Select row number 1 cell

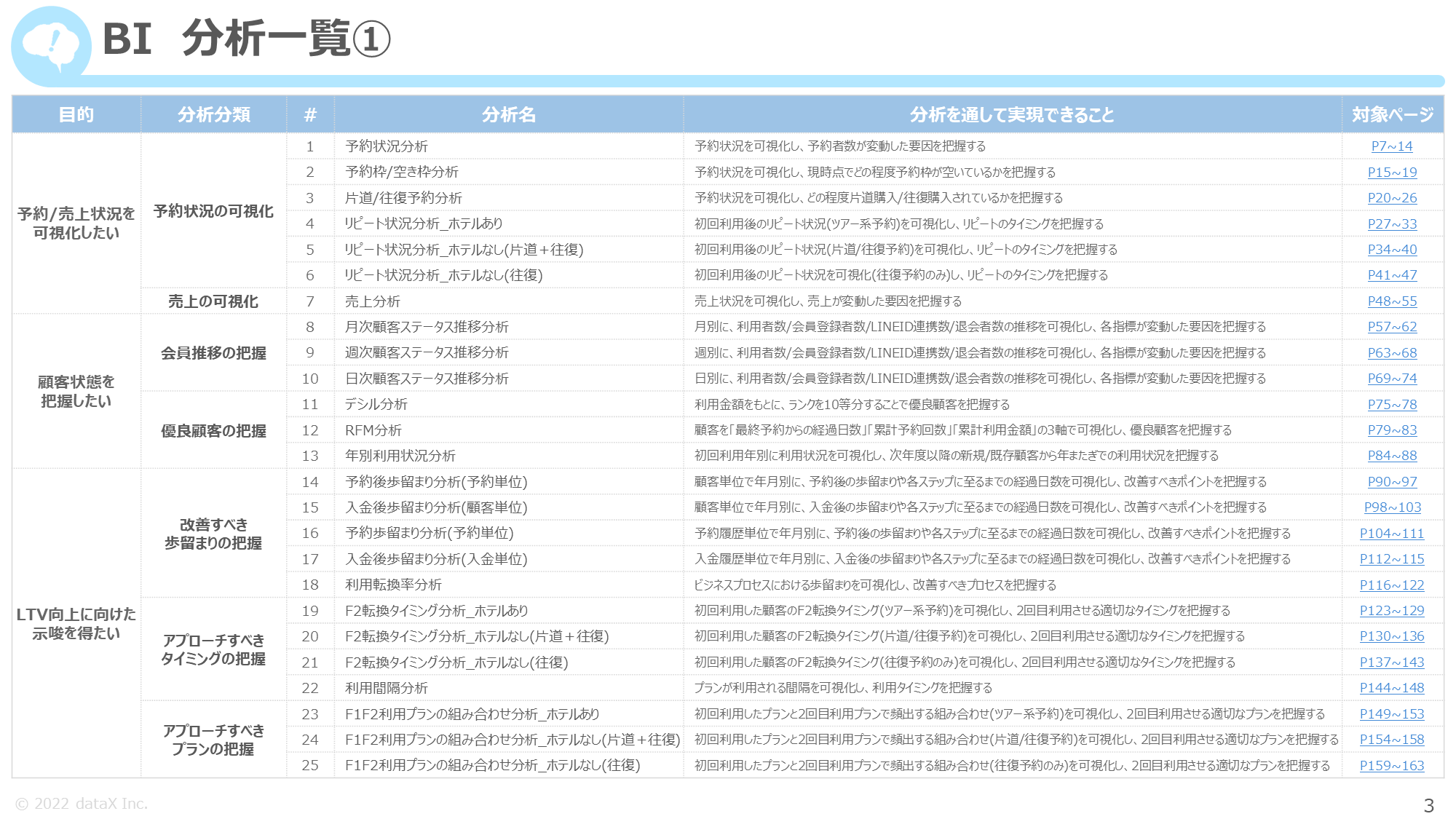[310, 146]
